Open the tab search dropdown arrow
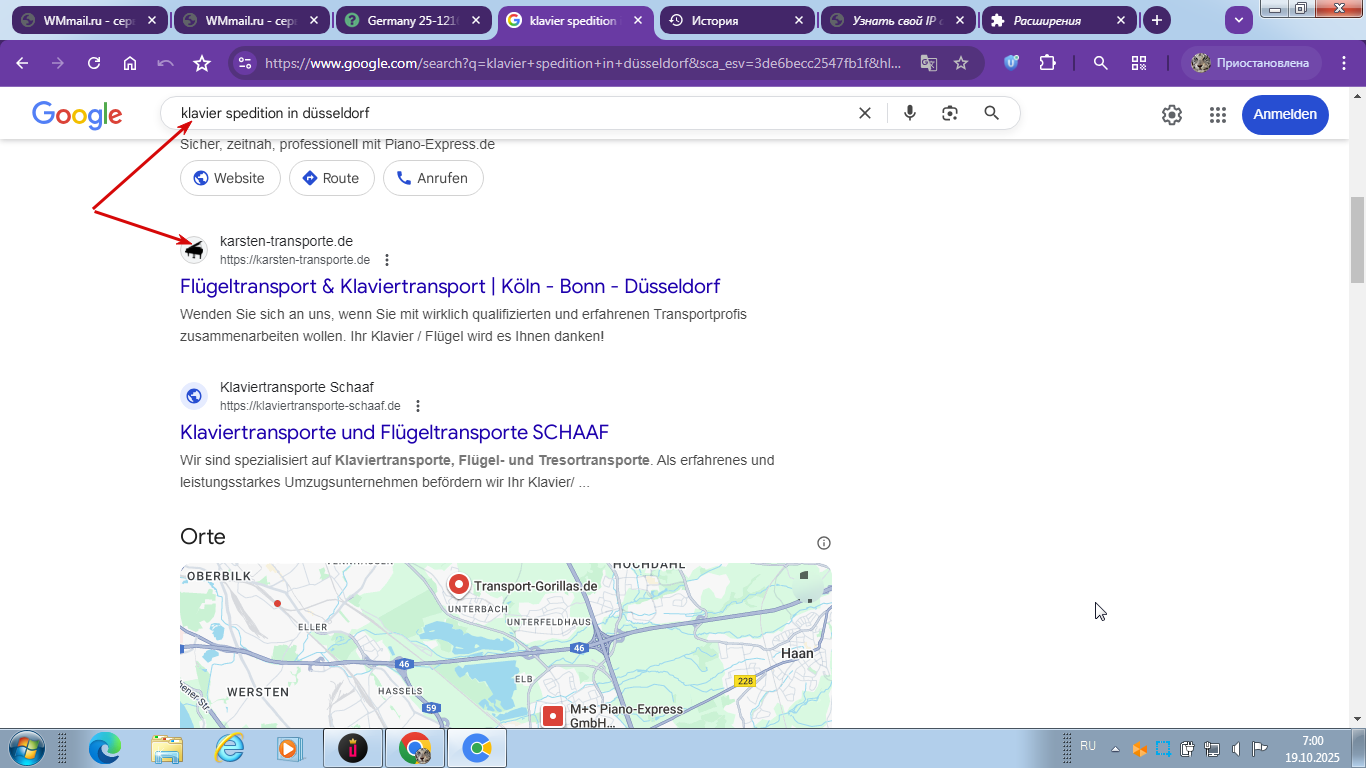The image size is (1366, 768). [x=1239, y=20]
